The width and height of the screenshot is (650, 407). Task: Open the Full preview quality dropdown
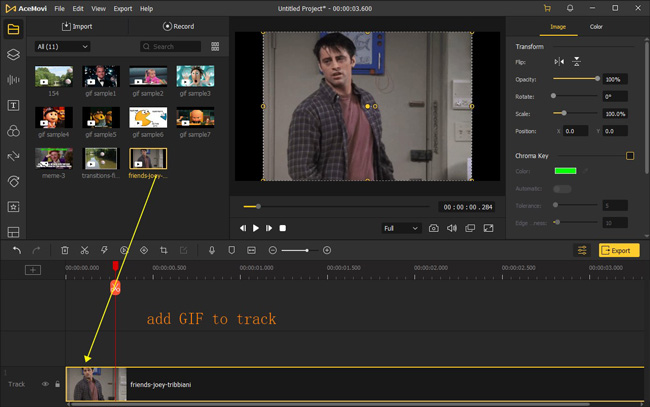(401, 228)
